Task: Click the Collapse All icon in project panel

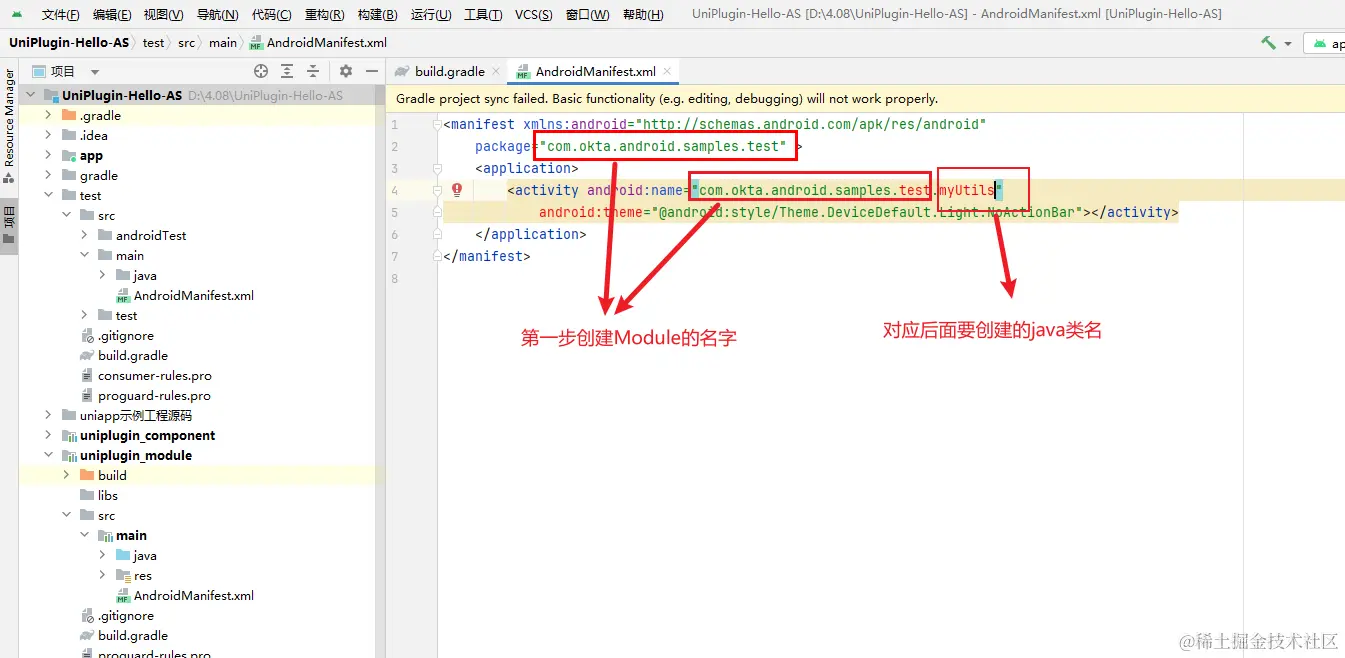Action: [313, 71]
